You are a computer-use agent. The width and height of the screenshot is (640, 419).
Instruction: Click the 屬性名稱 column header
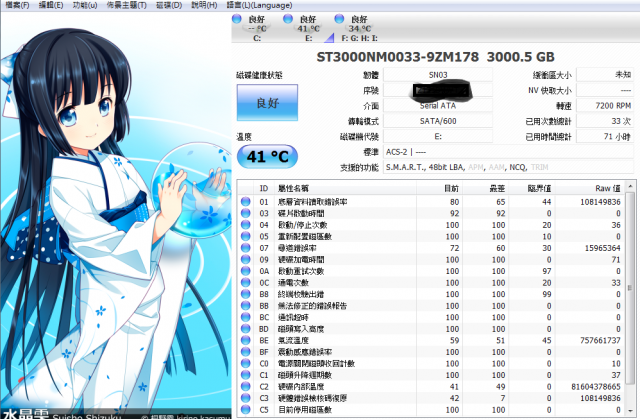pyautogui.click(x=345, y=188)
